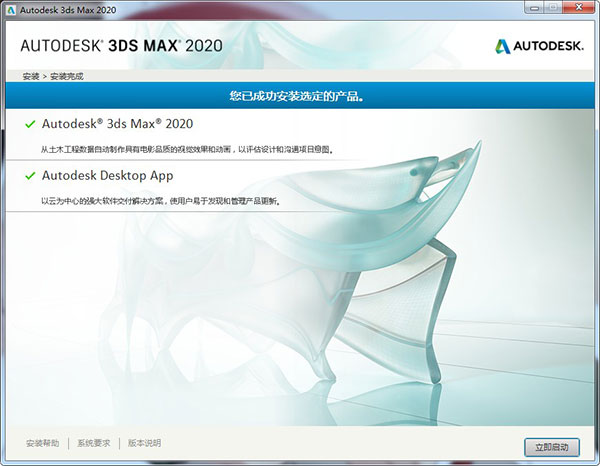The image size is (600, 466).
Task: Click the Autodesk 3ds Max 2020 window title text
Action: (x=68, y=9)
